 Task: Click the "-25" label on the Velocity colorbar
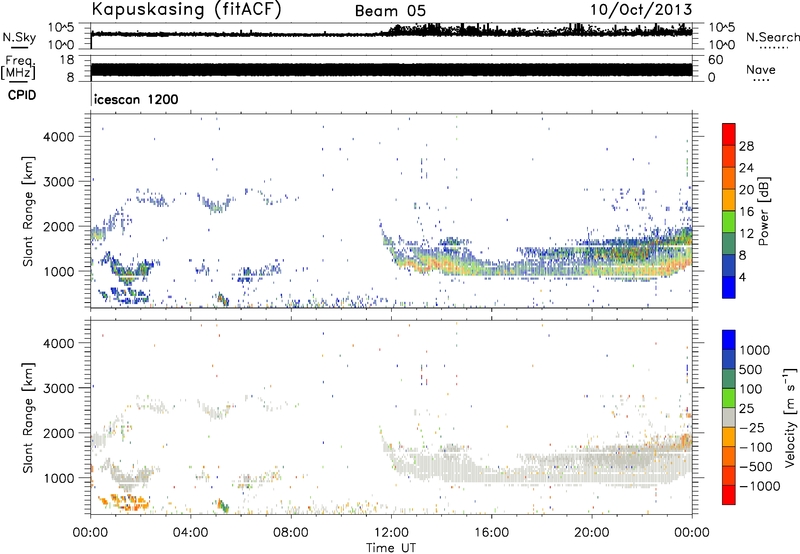(752, 428)
